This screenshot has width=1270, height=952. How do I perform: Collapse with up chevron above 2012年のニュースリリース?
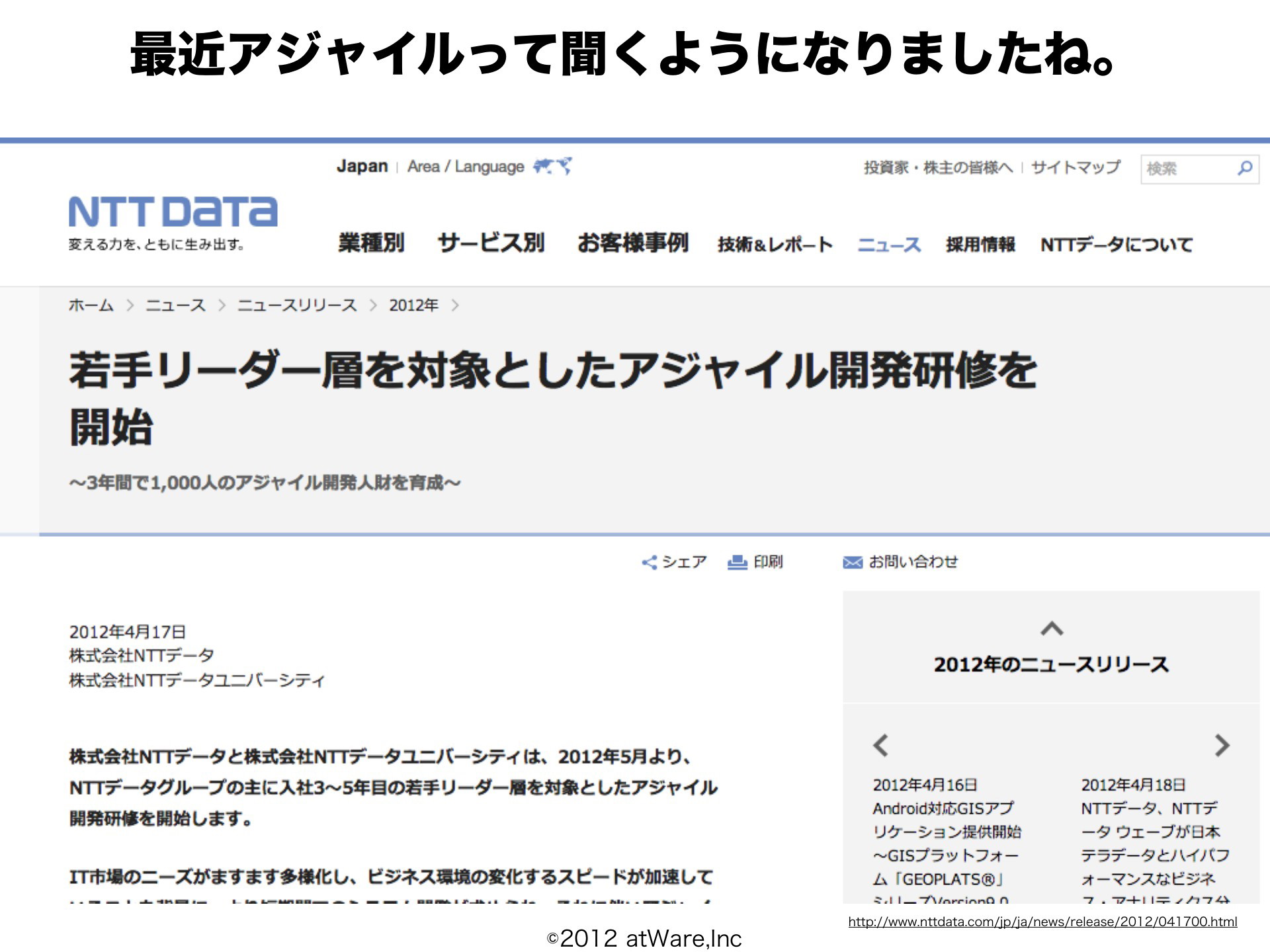1052,628
